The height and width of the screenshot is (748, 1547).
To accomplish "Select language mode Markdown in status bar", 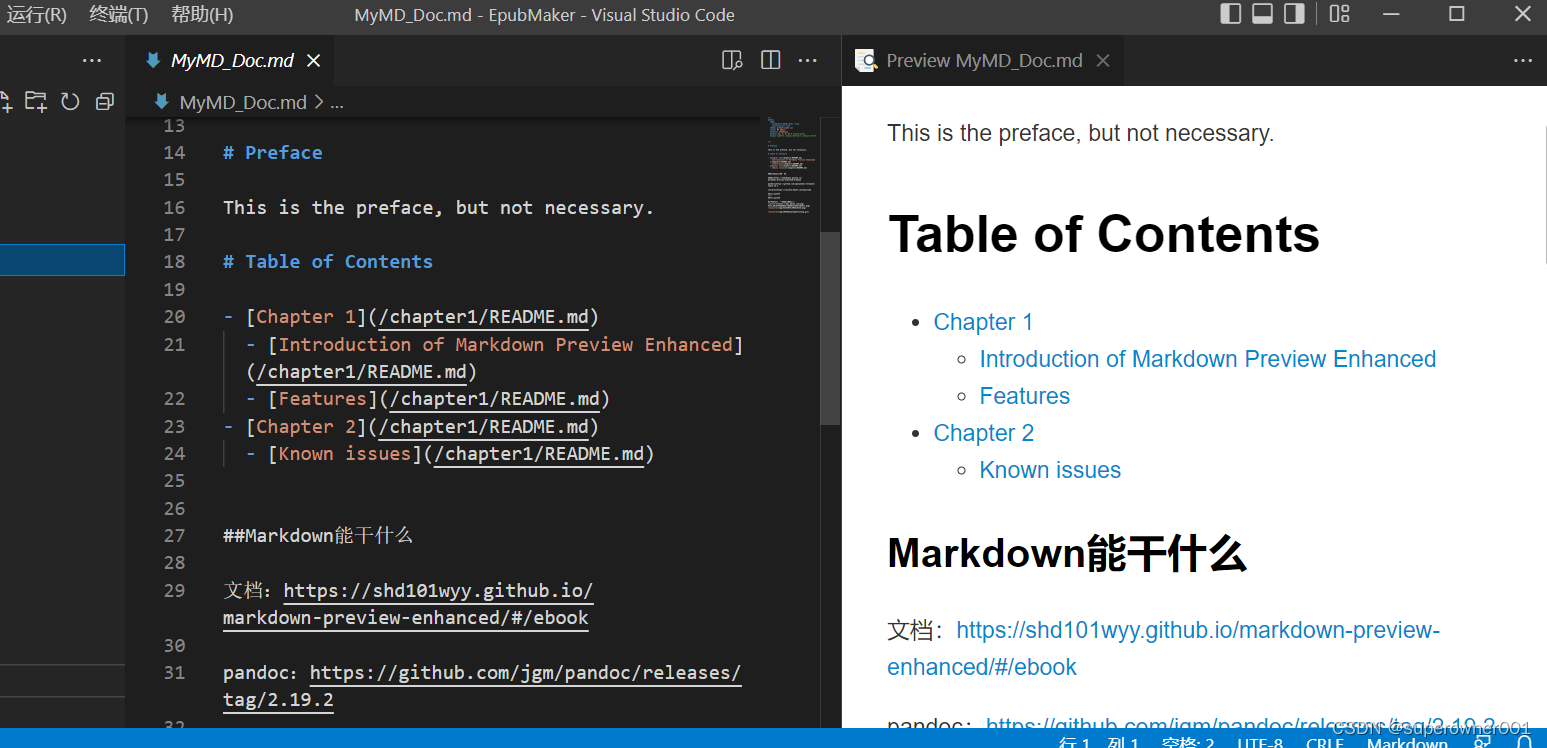I will tap(1407, 743).
